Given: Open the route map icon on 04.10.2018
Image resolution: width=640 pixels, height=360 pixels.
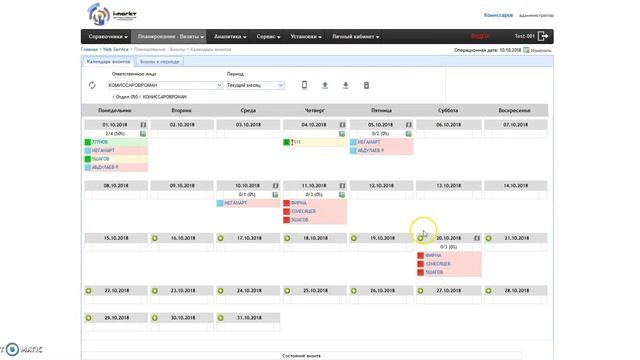Looking at the screenshot, I should [x=342, y=124].
